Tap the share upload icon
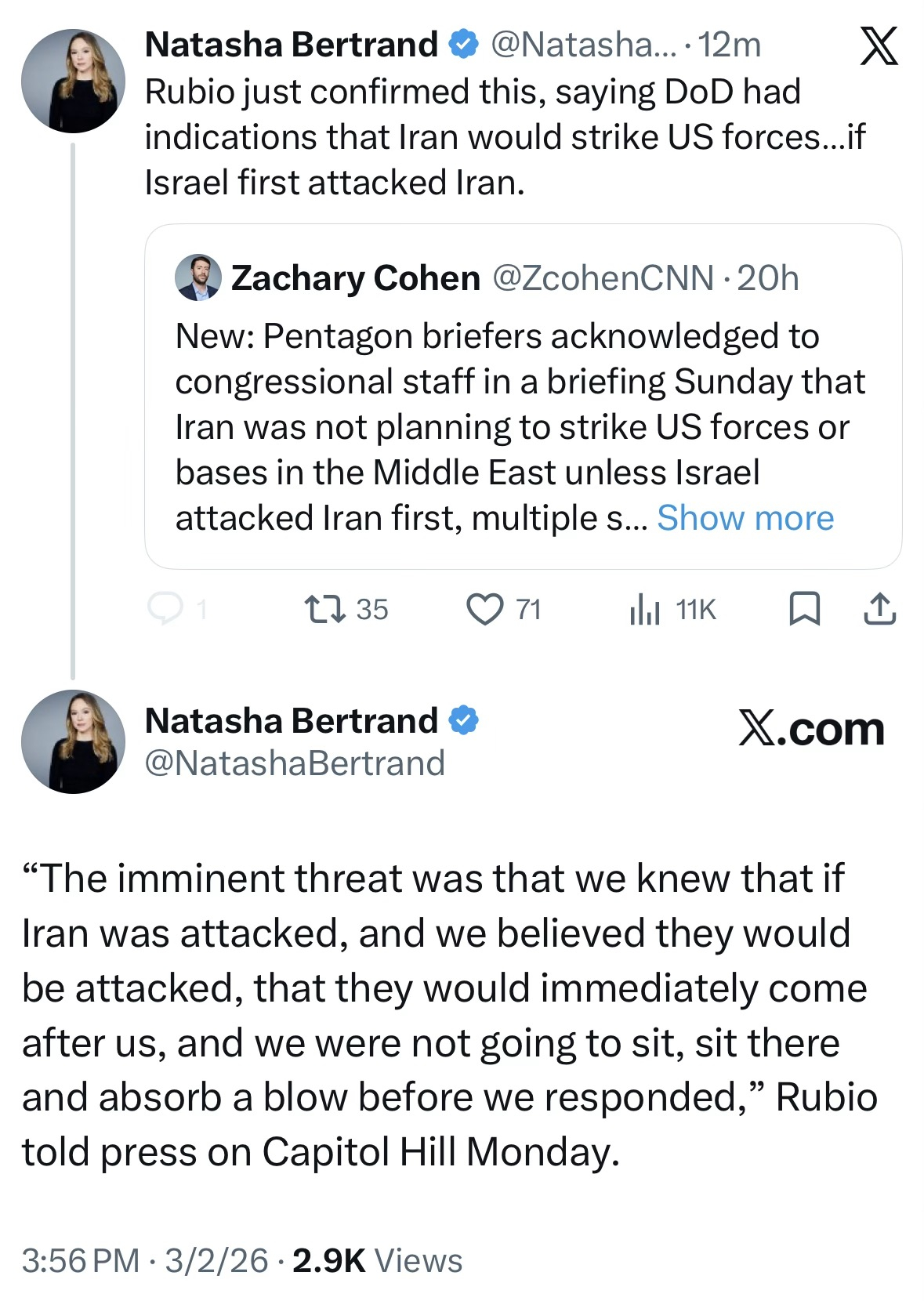924x1301 pixels. 879,609
